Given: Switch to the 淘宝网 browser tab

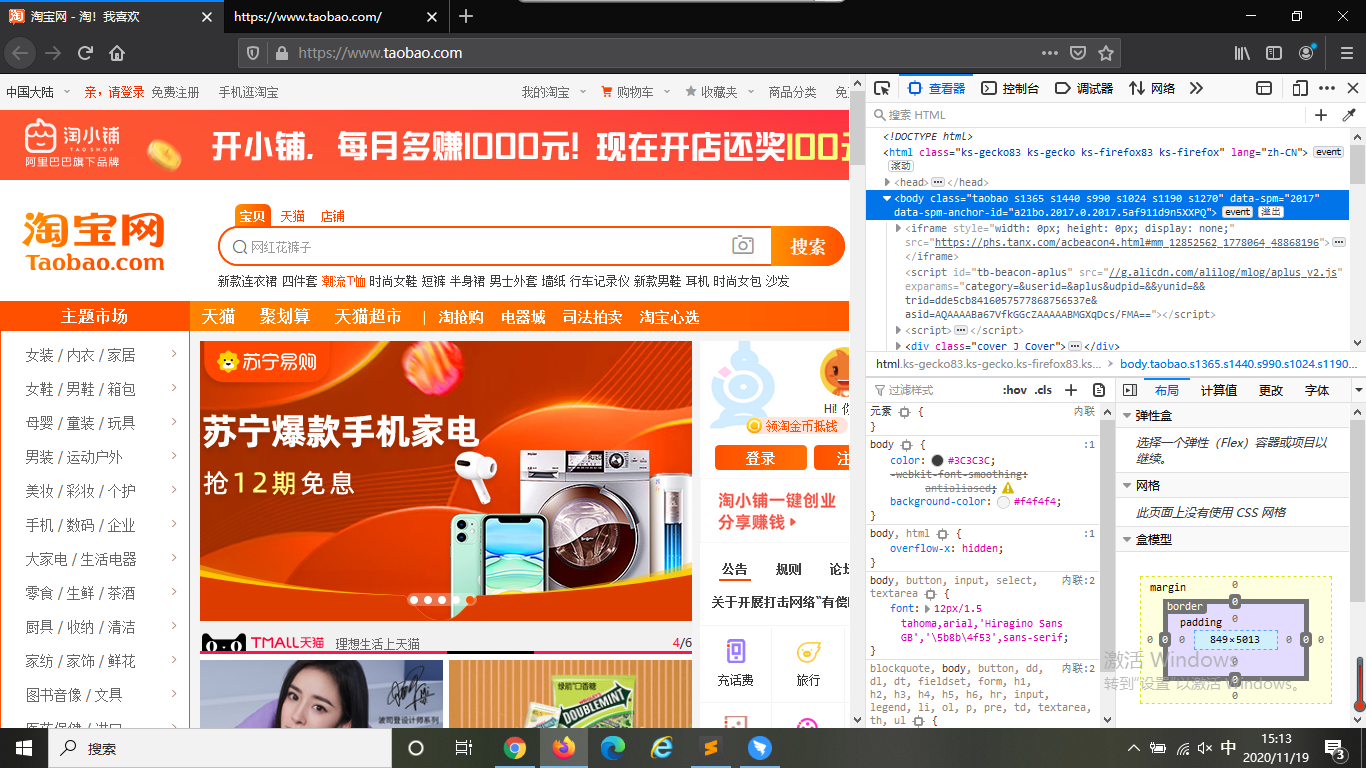Looking at the screenshot, I should (112, 17).
